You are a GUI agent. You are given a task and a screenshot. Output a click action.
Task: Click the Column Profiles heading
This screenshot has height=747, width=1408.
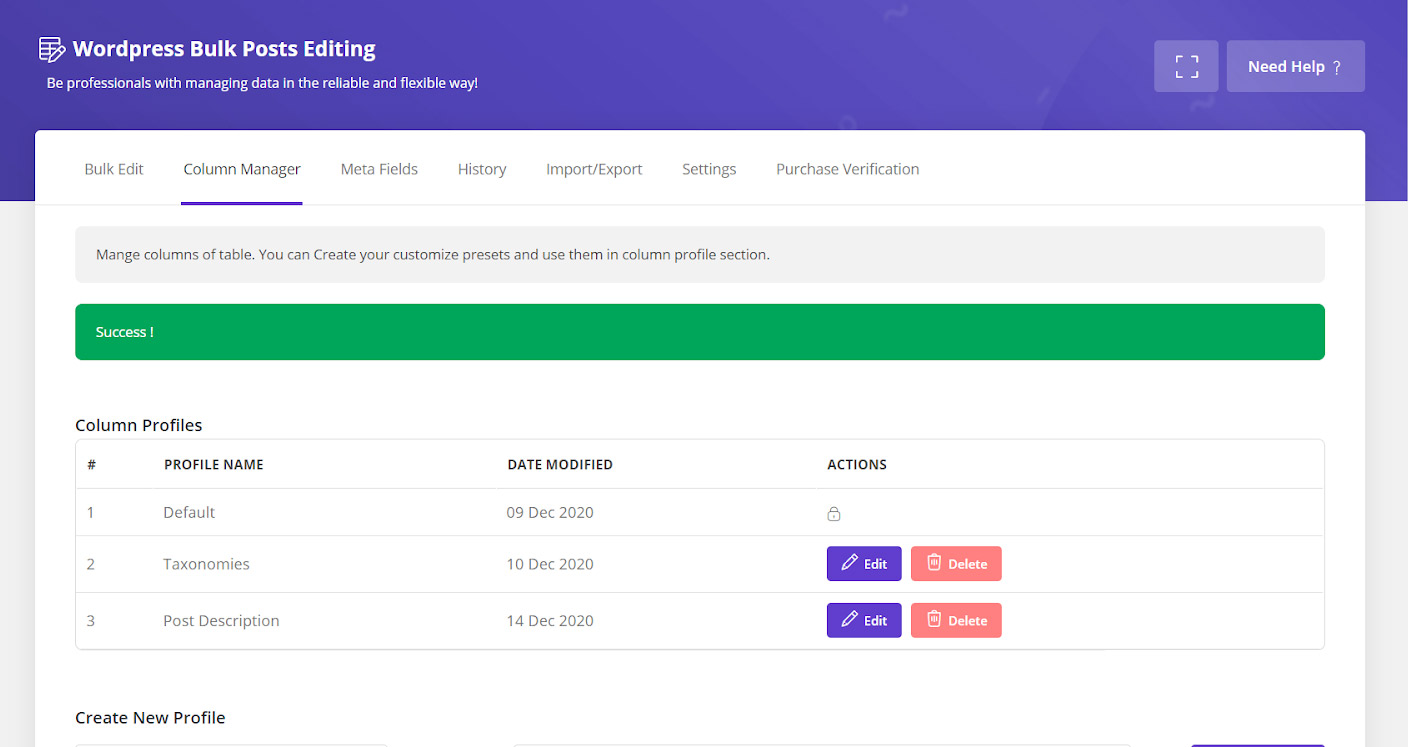click(x=139, y=425)
